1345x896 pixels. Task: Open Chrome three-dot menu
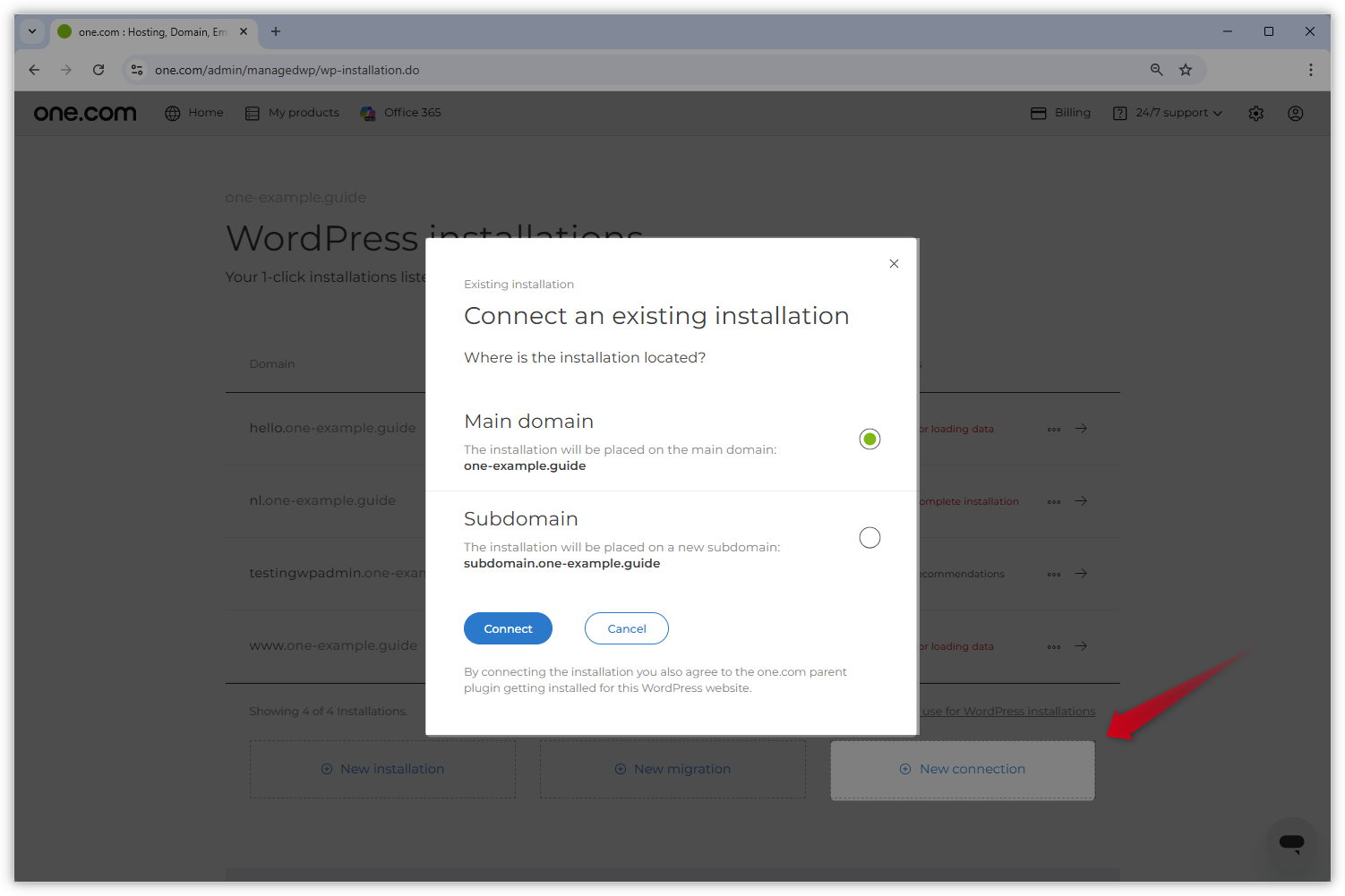tap(1311, 70)
